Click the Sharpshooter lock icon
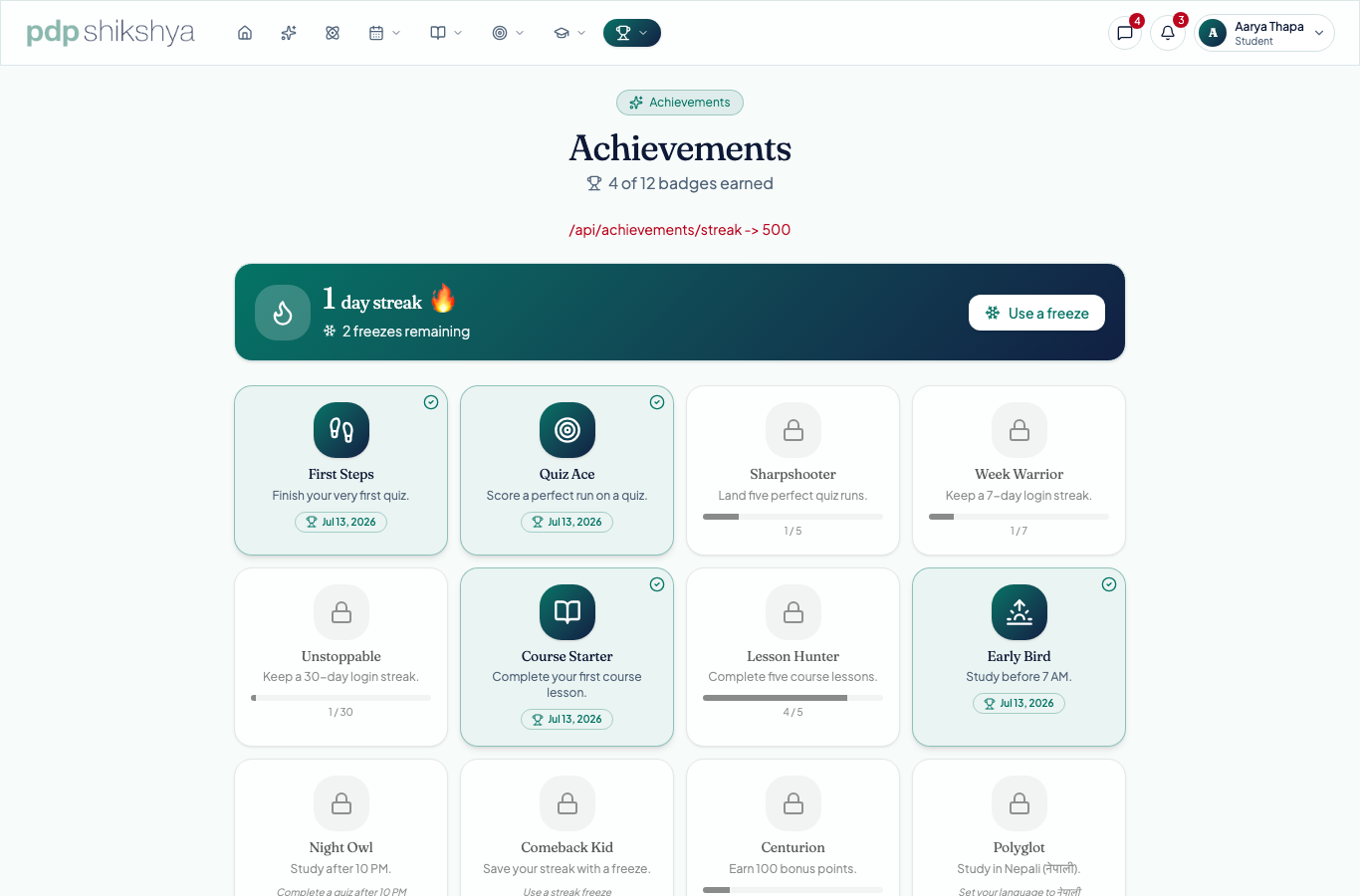1360x896 pixels. [x=793, y=430]
